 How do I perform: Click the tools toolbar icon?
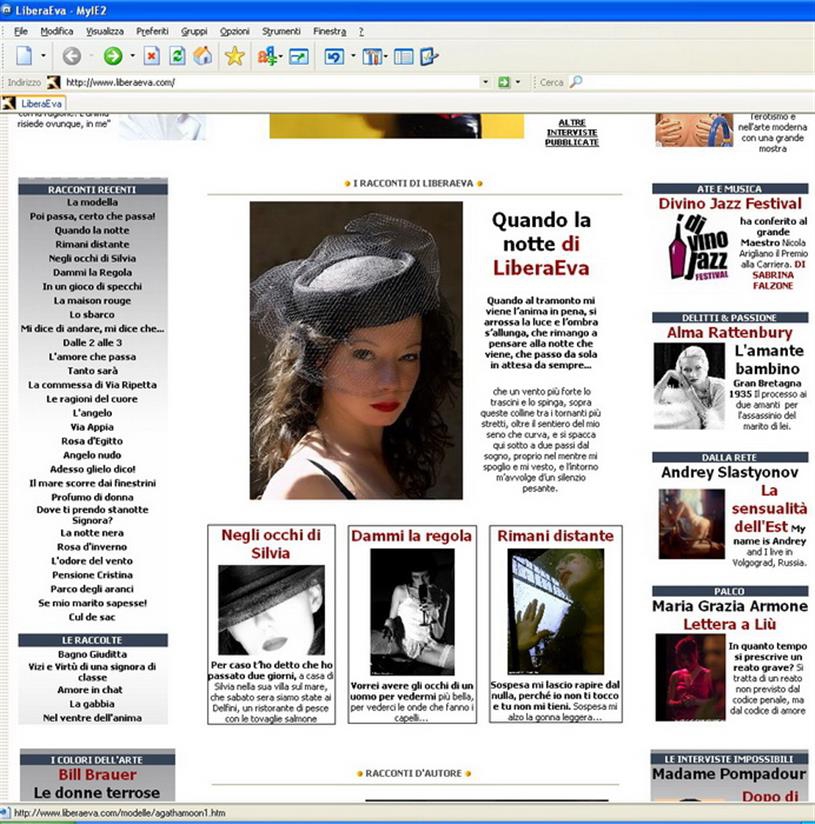pos(372,56)
